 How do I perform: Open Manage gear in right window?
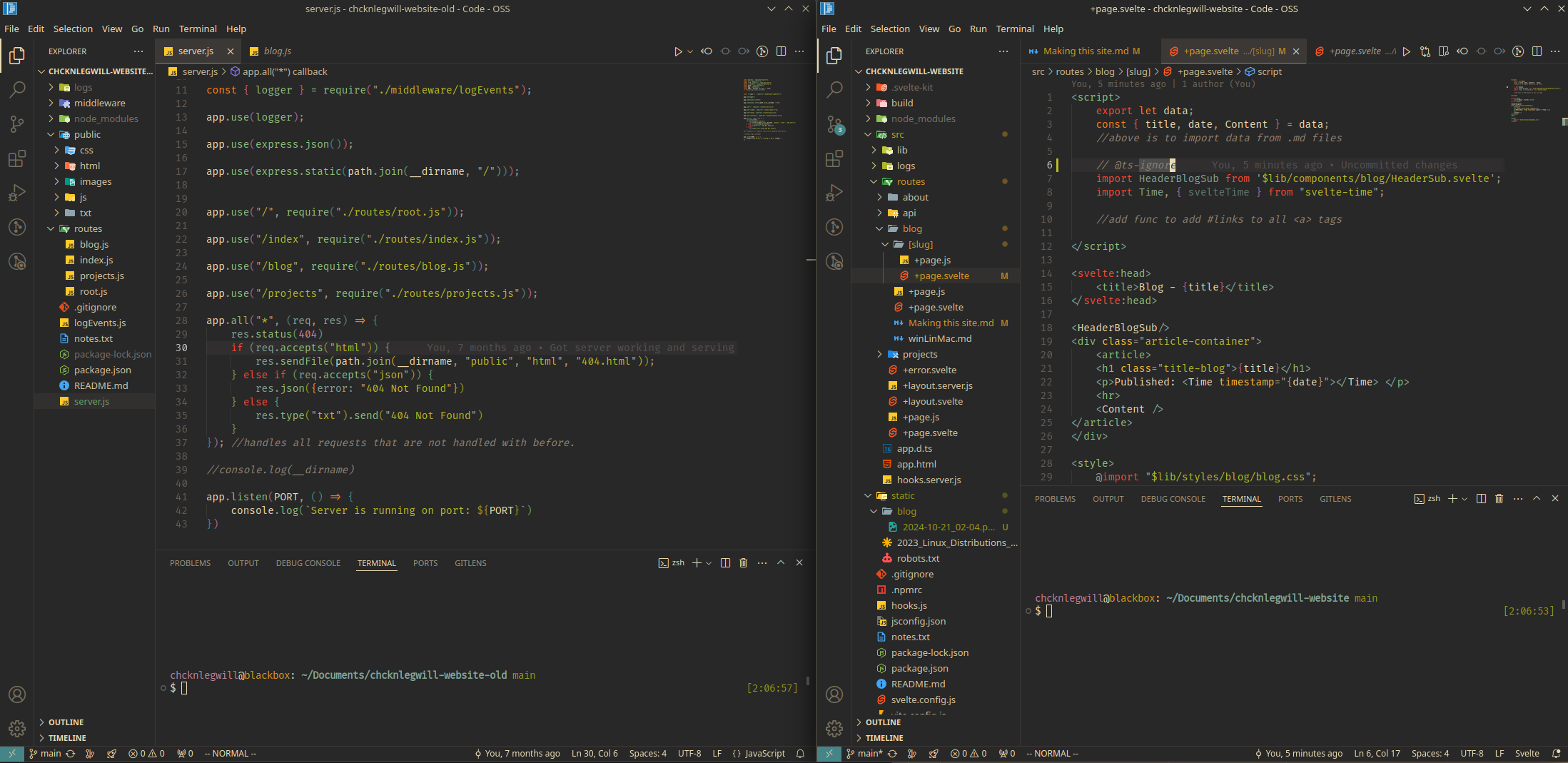[x=834, y=729]
